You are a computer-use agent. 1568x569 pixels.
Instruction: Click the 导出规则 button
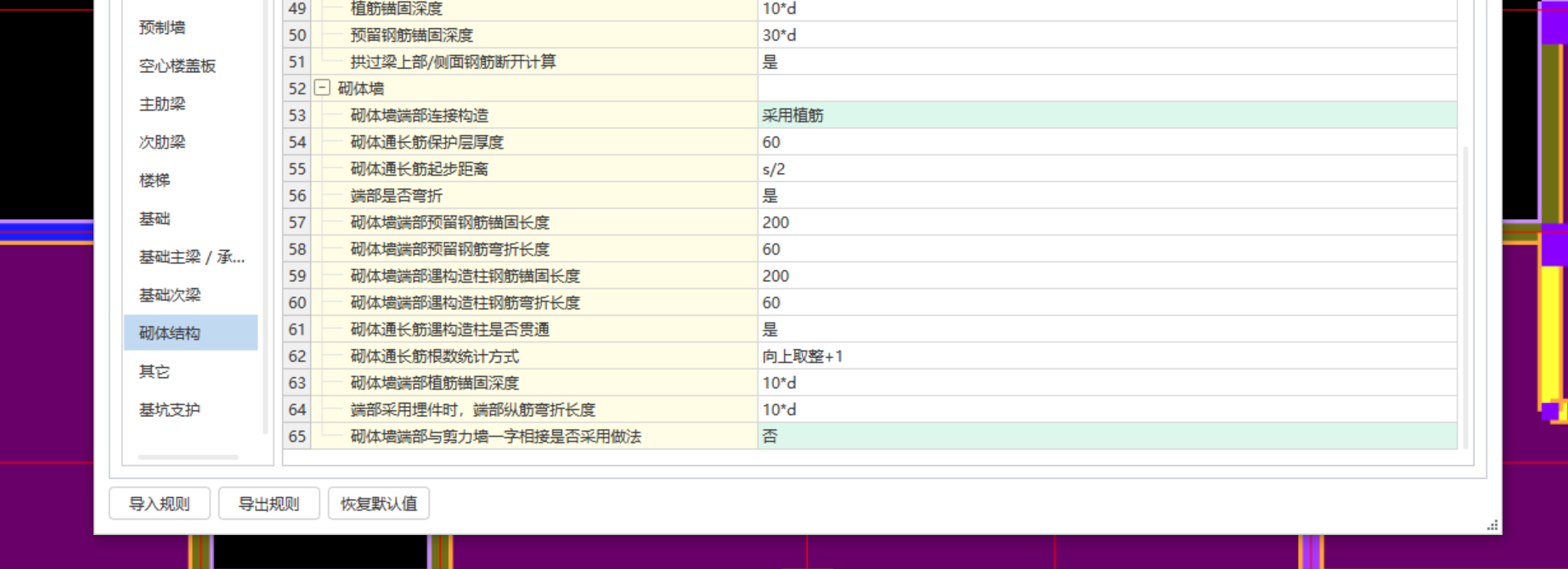click(x=269, y=504)
